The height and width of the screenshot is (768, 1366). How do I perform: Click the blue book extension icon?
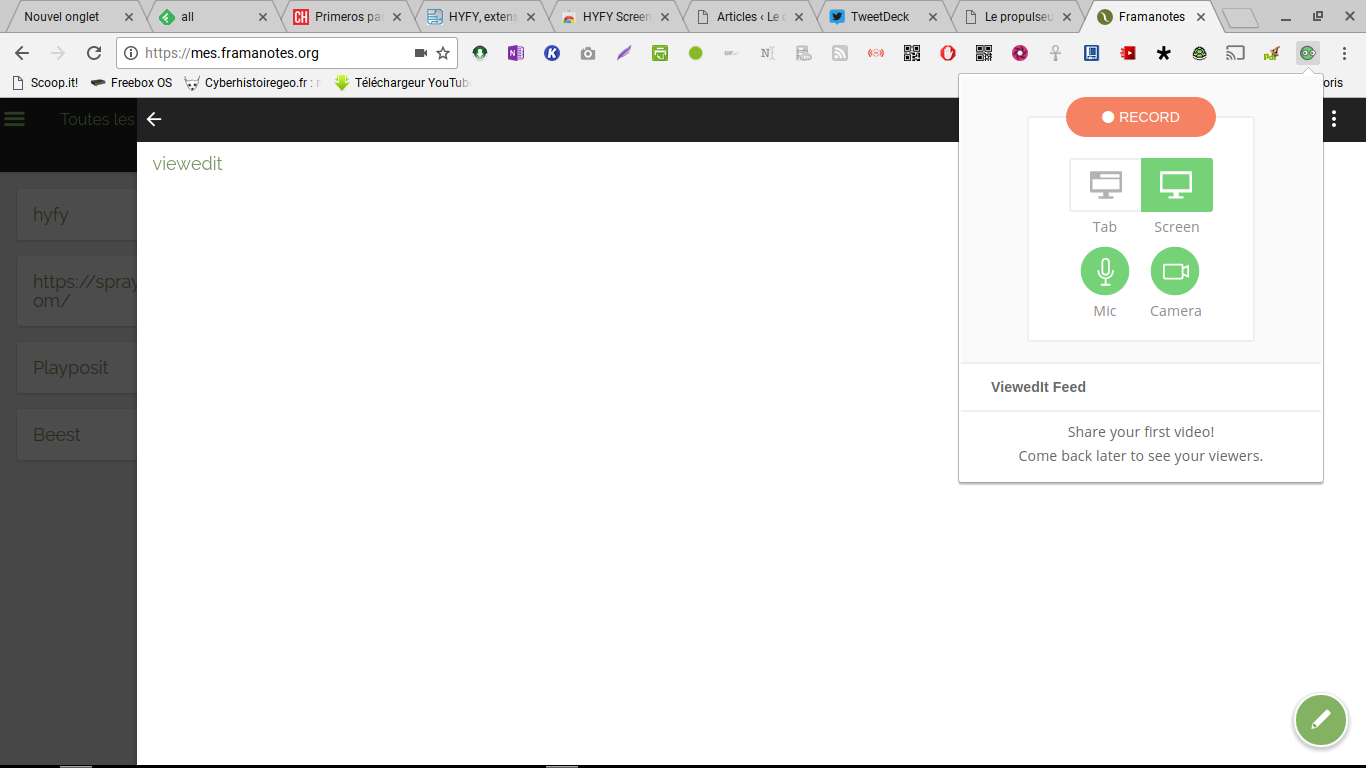pos(1092,53)
